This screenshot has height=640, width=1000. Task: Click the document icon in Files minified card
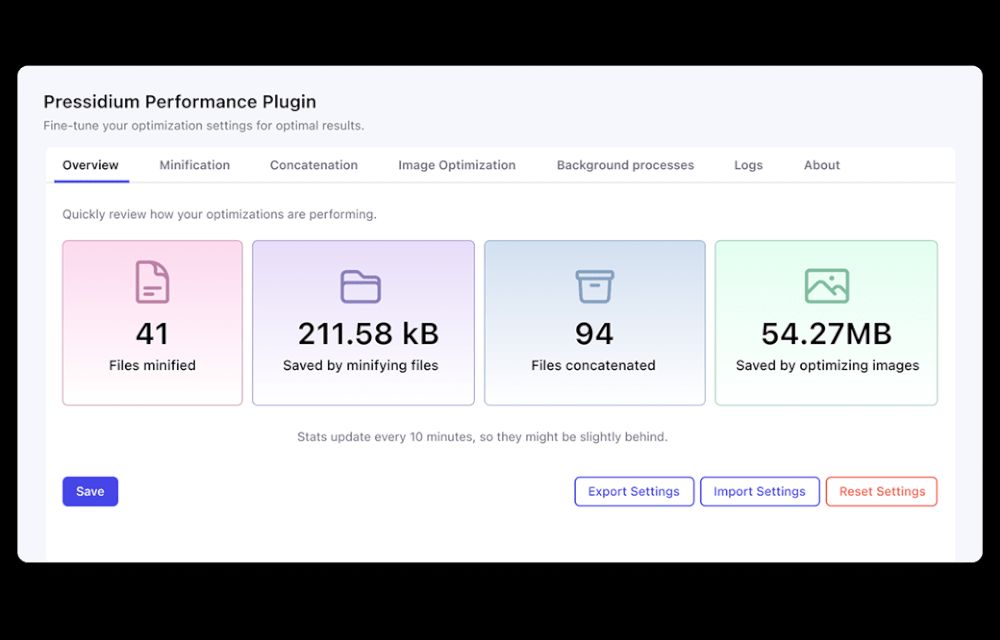point(152,282)
